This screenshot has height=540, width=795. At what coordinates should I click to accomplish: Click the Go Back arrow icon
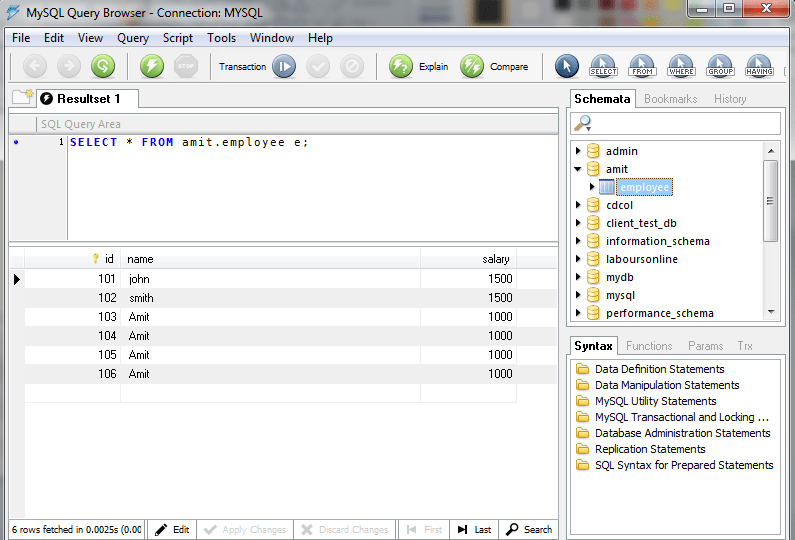34,66
